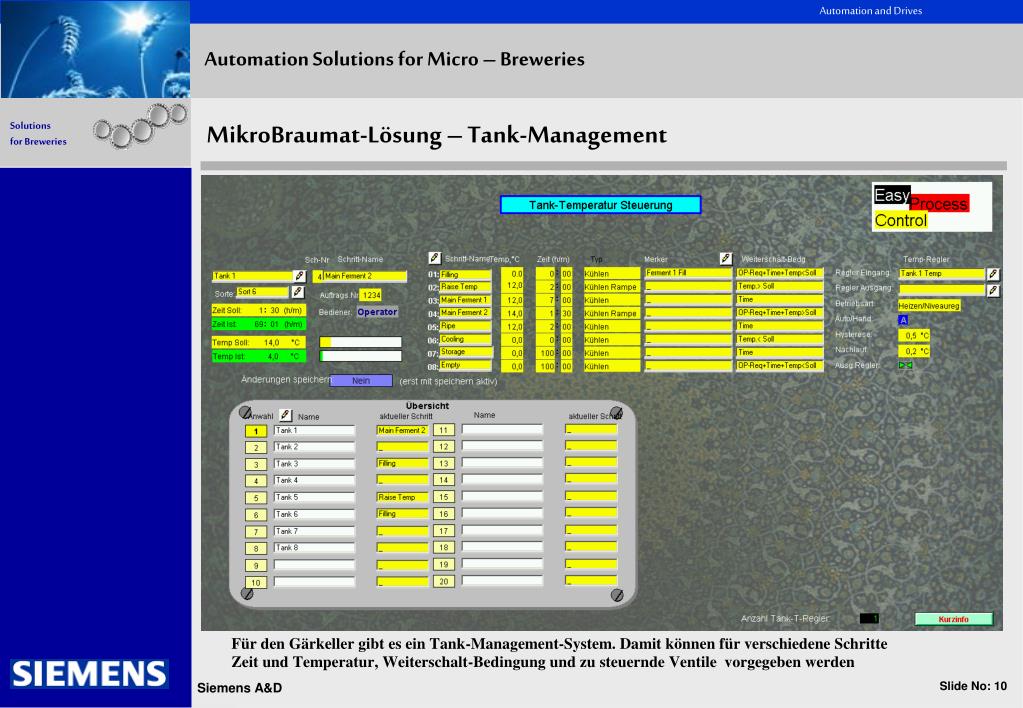Screen dimensions: 1023x708
Task: Open Betriebsart selector Heizen/Niveaureg
Action: [x=929, y=305]
